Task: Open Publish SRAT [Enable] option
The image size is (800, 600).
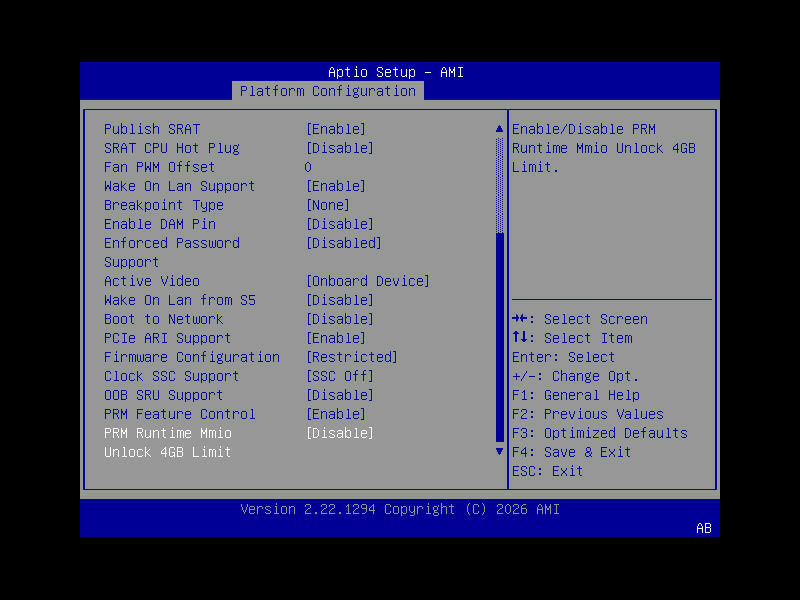Action: click(336, 129)
